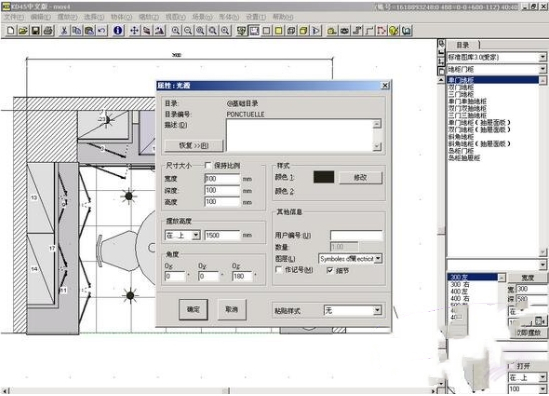Click the scissors cut icon

[x=64, y=31]
